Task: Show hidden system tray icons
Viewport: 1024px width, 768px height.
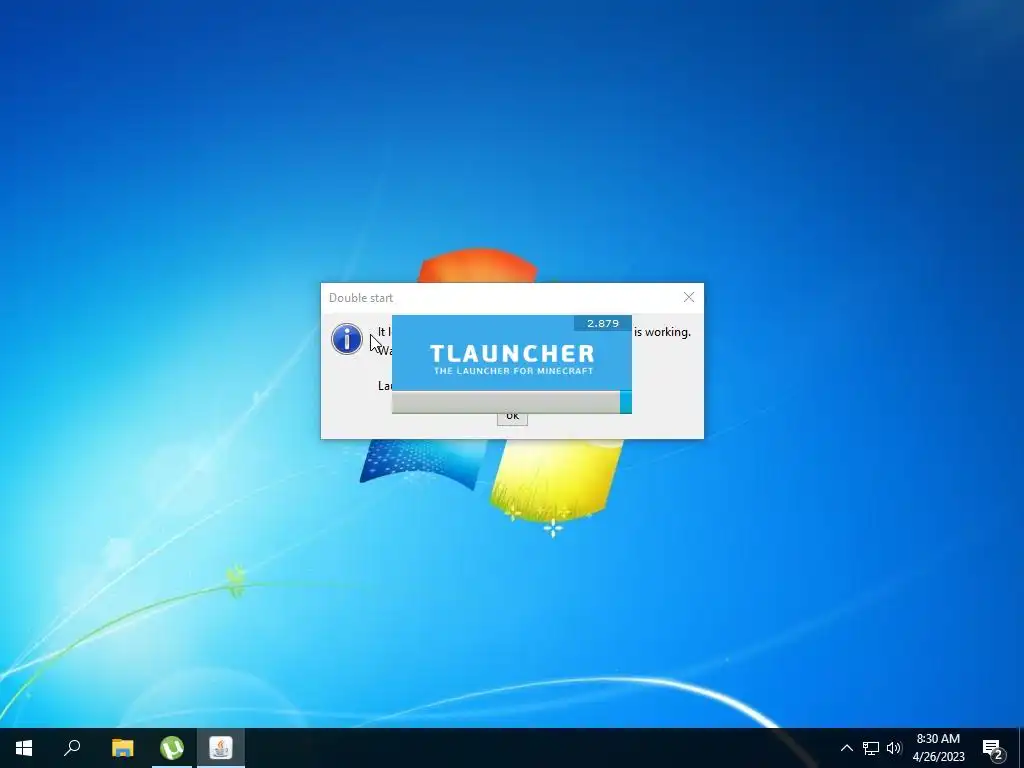Action: [846, 748]
